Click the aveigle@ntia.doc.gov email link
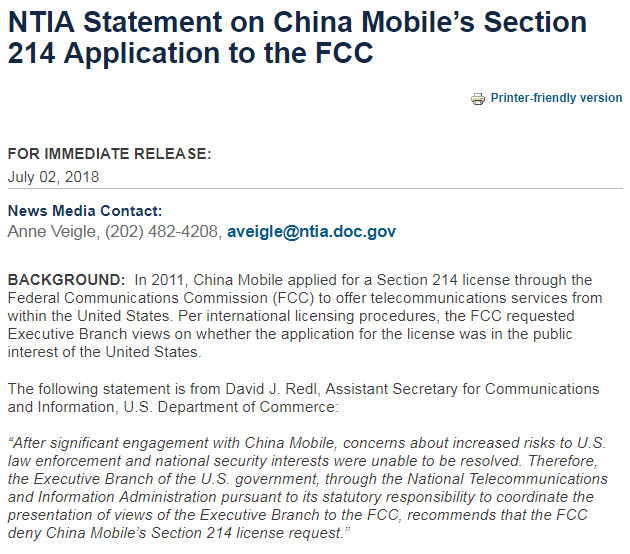The height and width of the screenshot is (554, 630). coord(311,232)
